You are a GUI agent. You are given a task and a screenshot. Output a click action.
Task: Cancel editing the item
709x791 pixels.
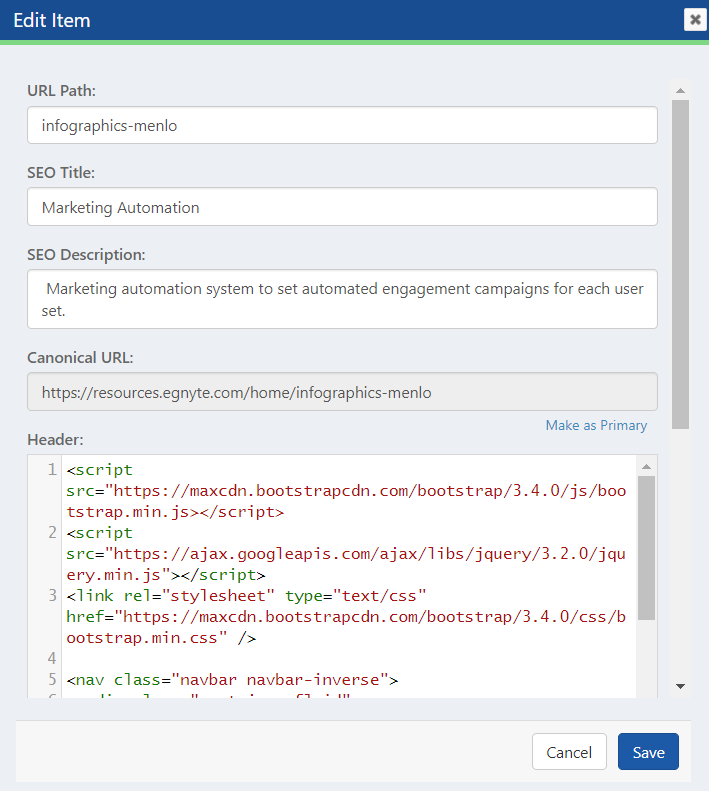pos(569,752)
